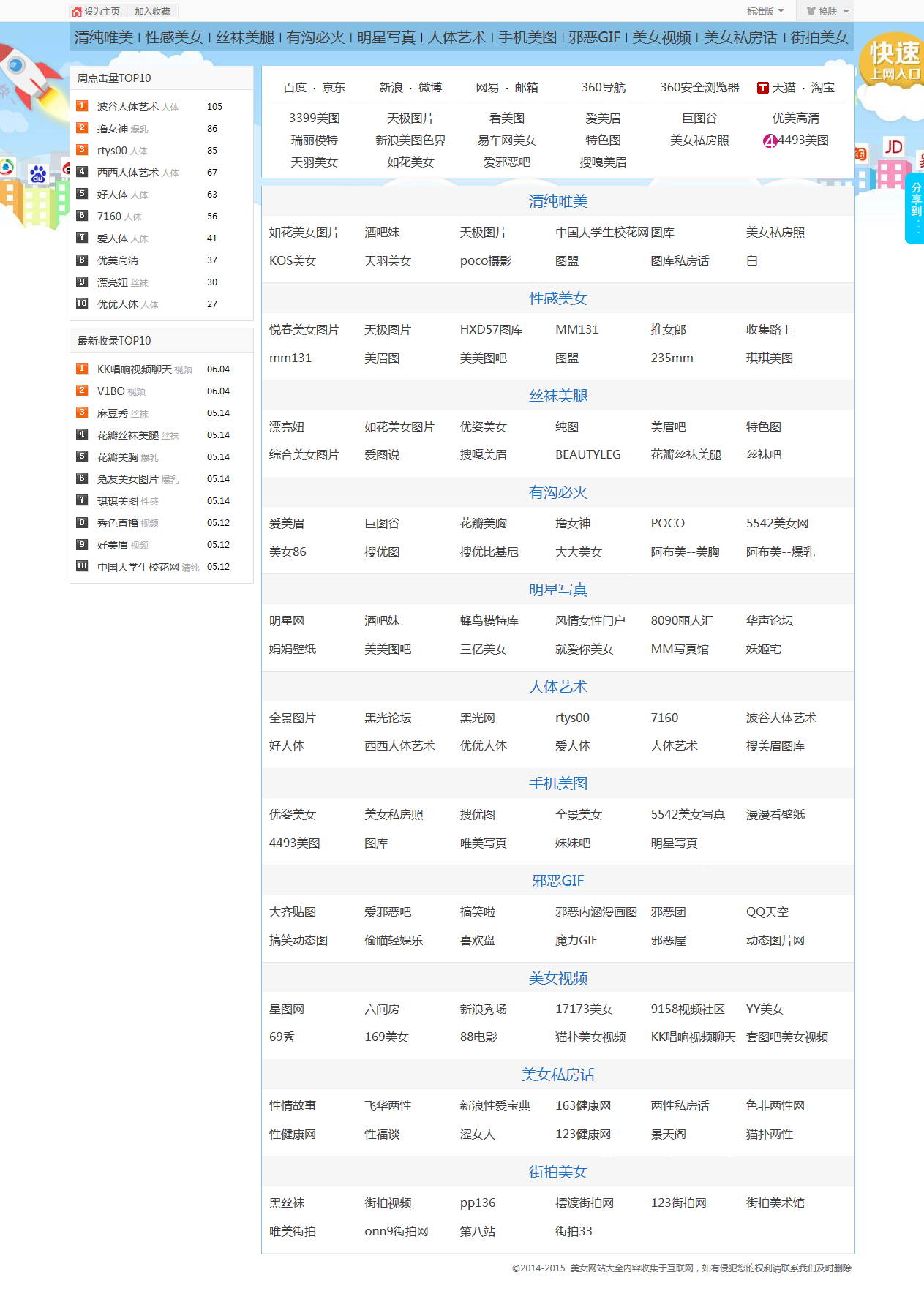Open the 华声论坛 link
Image resolution: width=924 pixels, height=1294 pixels.
(770, 621)
